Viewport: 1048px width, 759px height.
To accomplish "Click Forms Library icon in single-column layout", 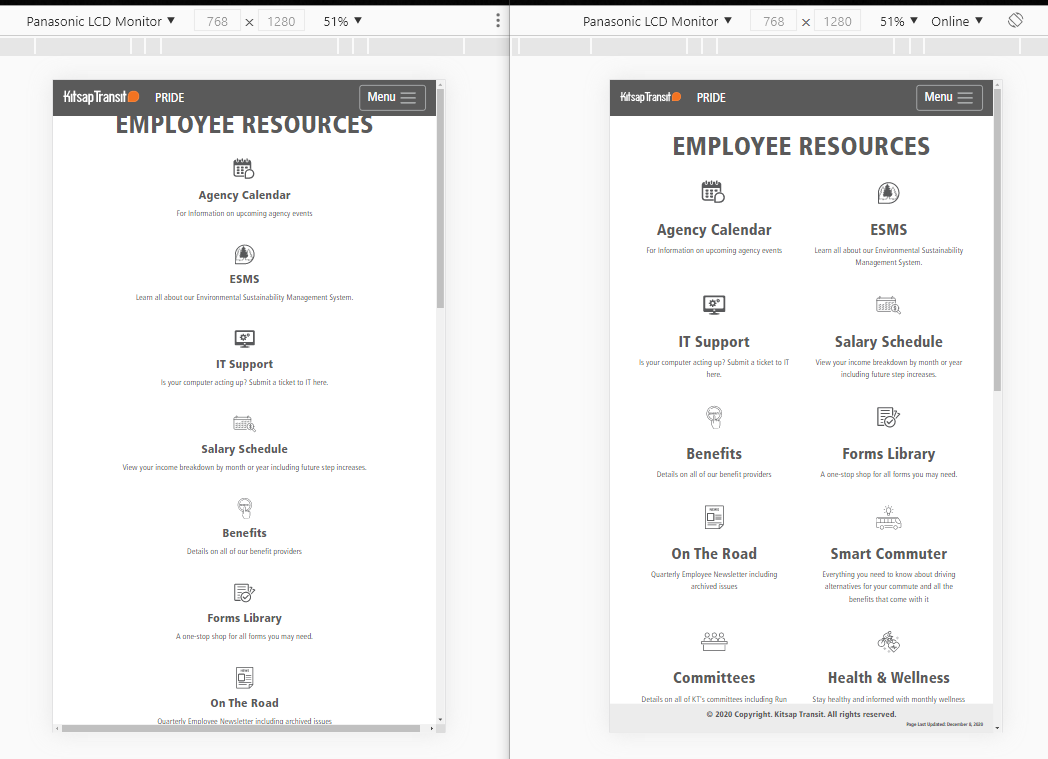I will point(244,593).
